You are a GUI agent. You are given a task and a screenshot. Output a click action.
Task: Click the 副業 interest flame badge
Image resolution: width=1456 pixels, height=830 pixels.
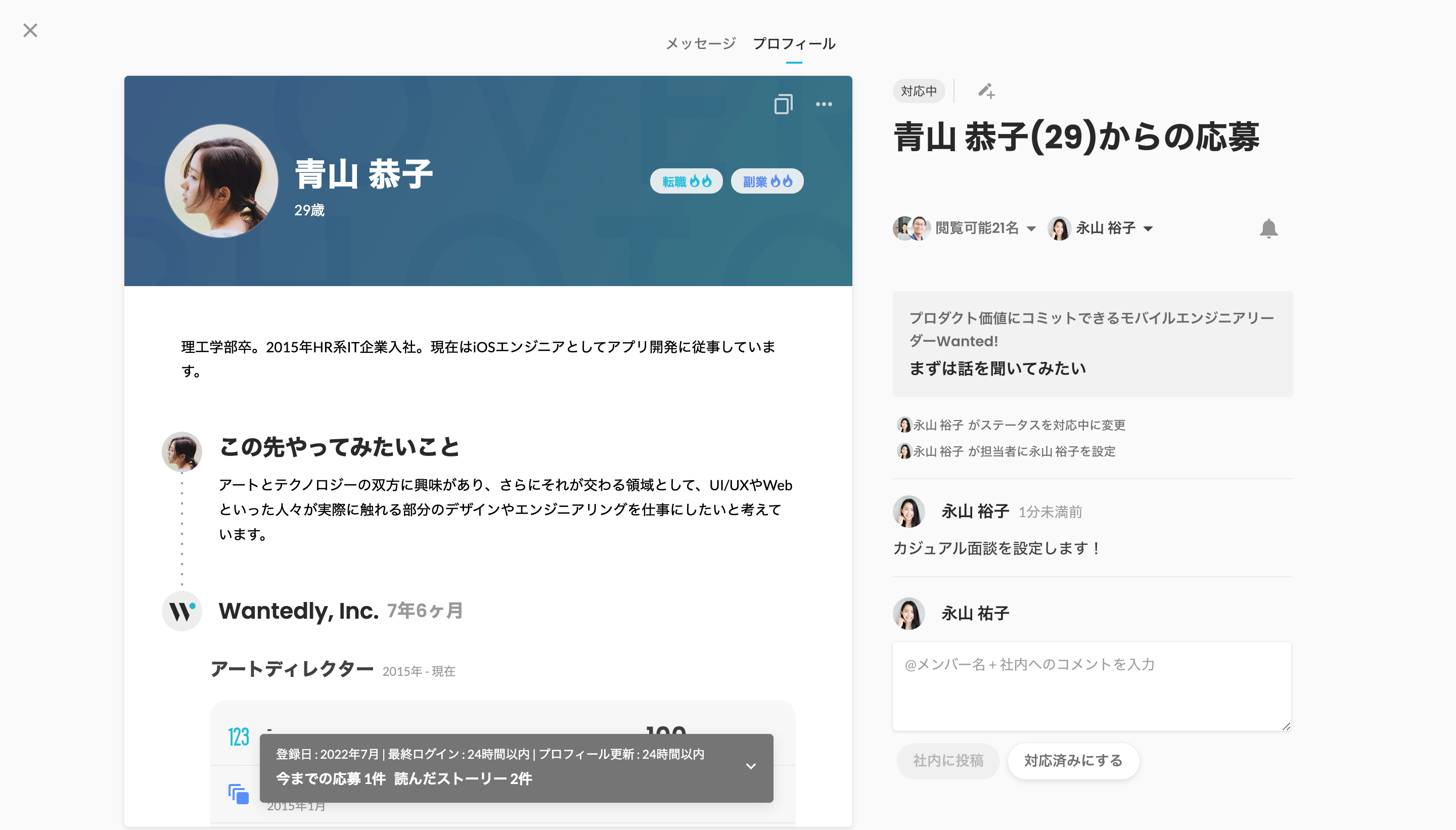click(x=767, y=181)
